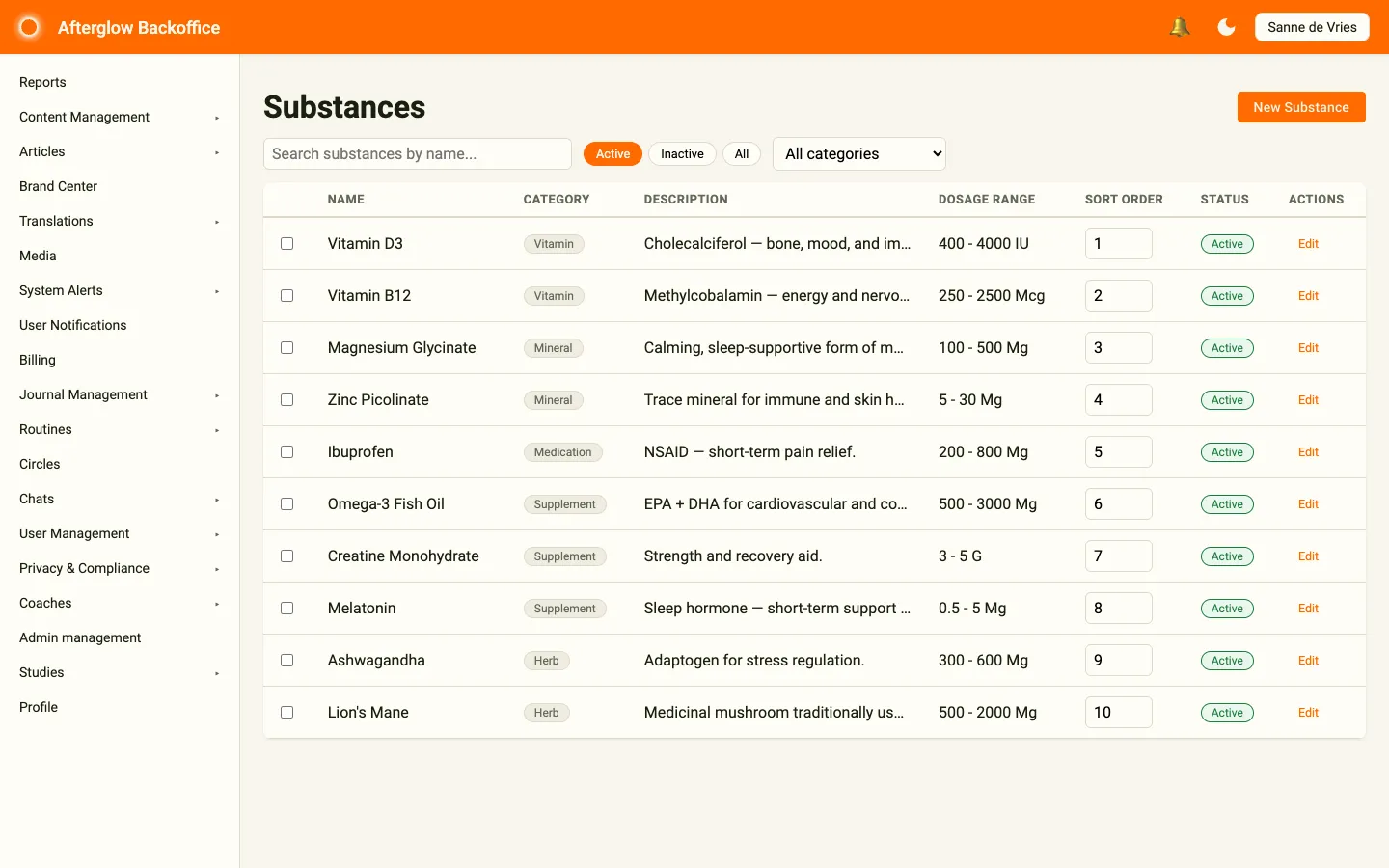
Task: Click the CATEGORY column header
Action: (x=557, y=200)
